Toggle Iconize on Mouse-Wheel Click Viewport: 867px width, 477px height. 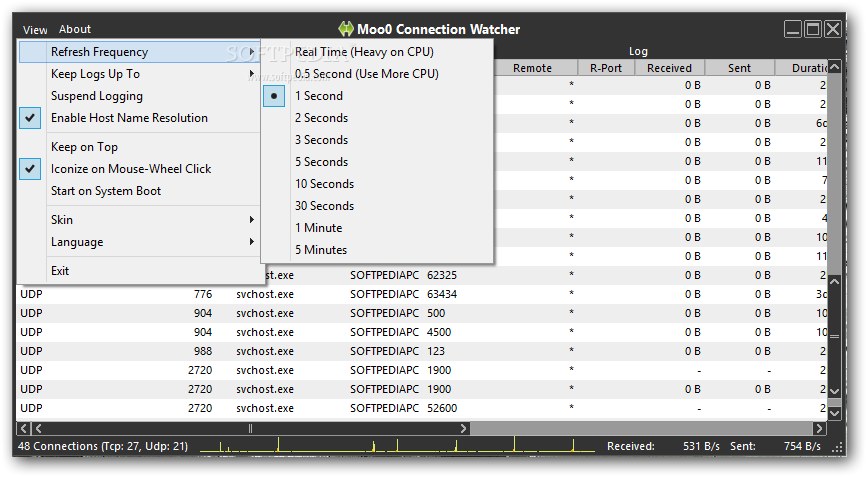tap(139, 169)
